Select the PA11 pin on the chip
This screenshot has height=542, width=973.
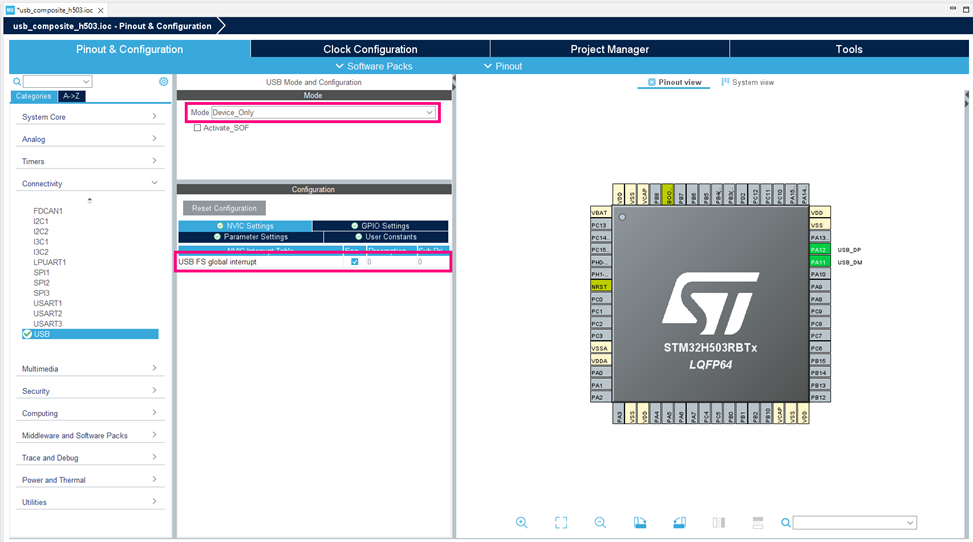820,262
